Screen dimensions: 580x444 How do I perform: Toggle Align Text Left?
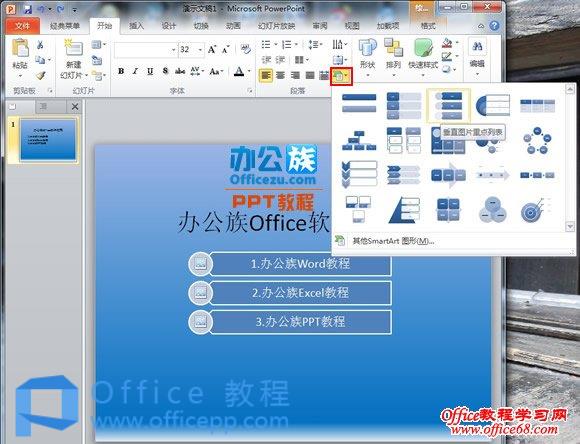[x=266, y=75]
